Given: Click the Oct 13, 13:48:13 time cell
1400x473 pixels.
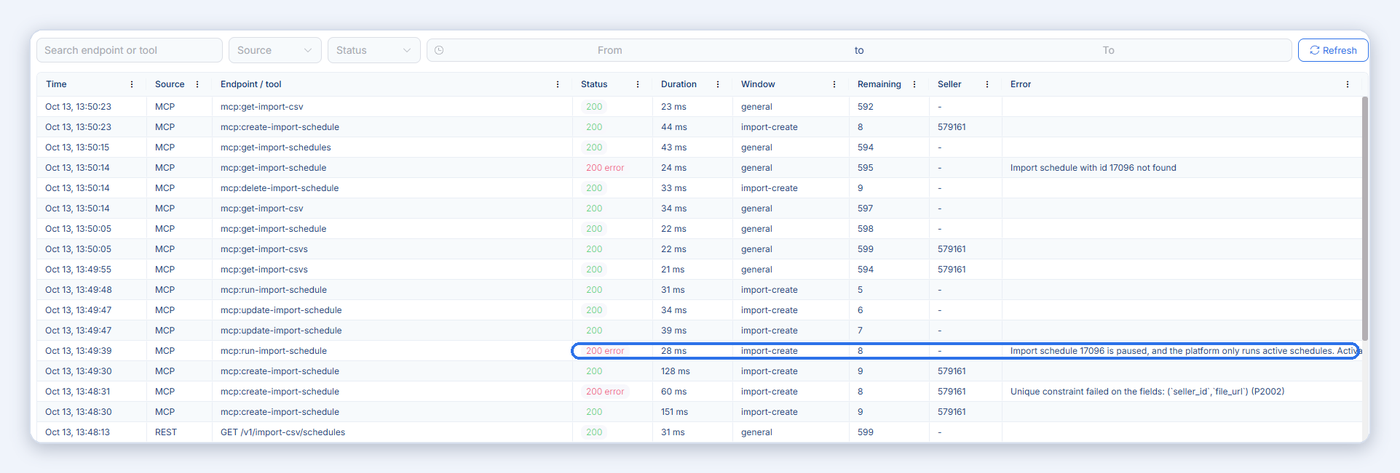Looking at the screenshot, I should 78,432.
